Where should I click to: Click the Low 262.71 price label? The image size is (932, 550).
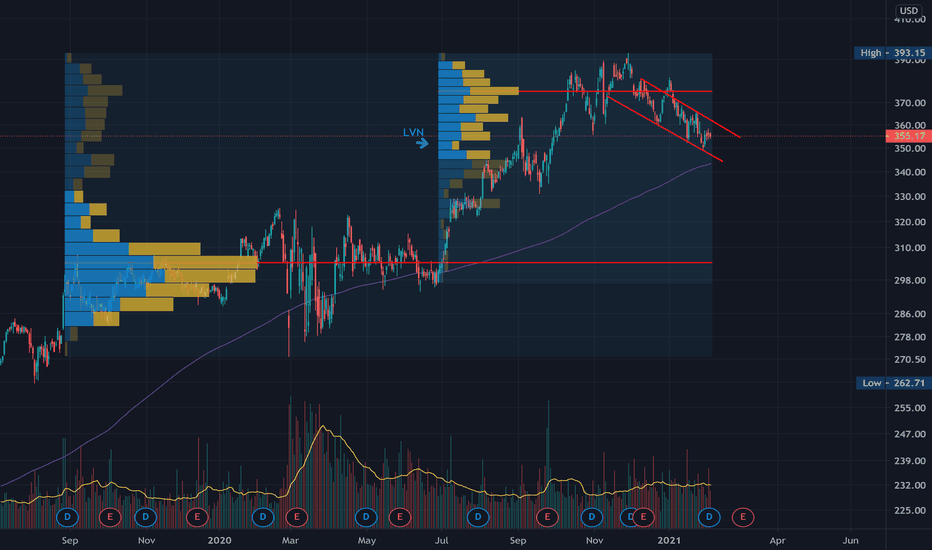[x=893, y=383]
